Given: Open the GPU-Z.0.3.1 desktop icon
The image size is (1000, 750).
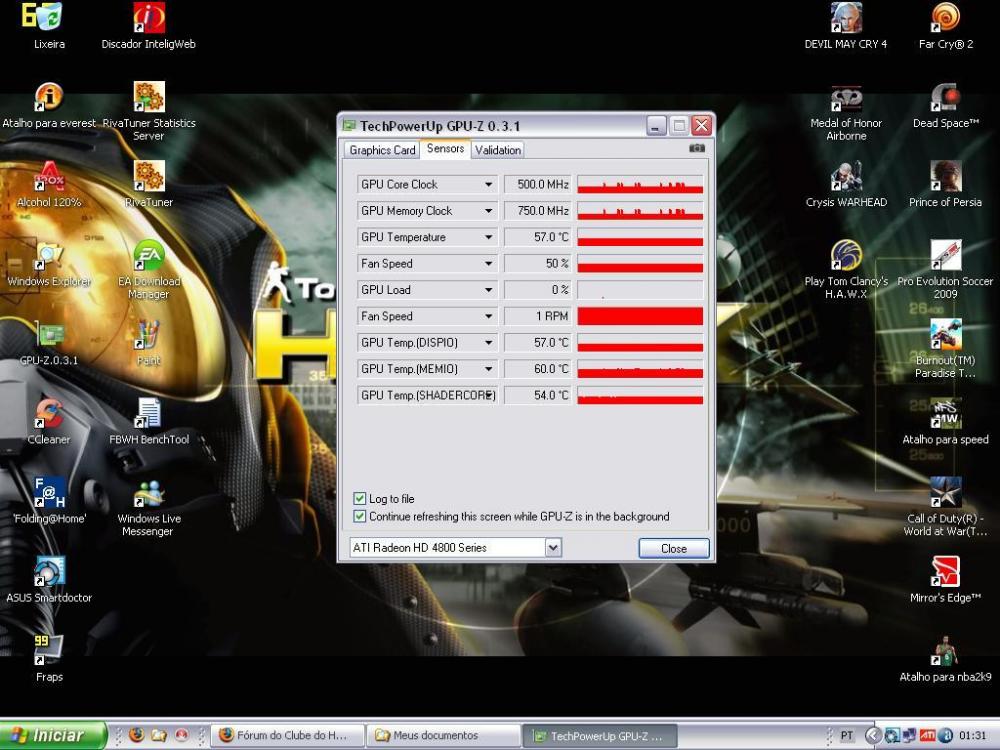Looking at the screenshot, I should (48, 336).
